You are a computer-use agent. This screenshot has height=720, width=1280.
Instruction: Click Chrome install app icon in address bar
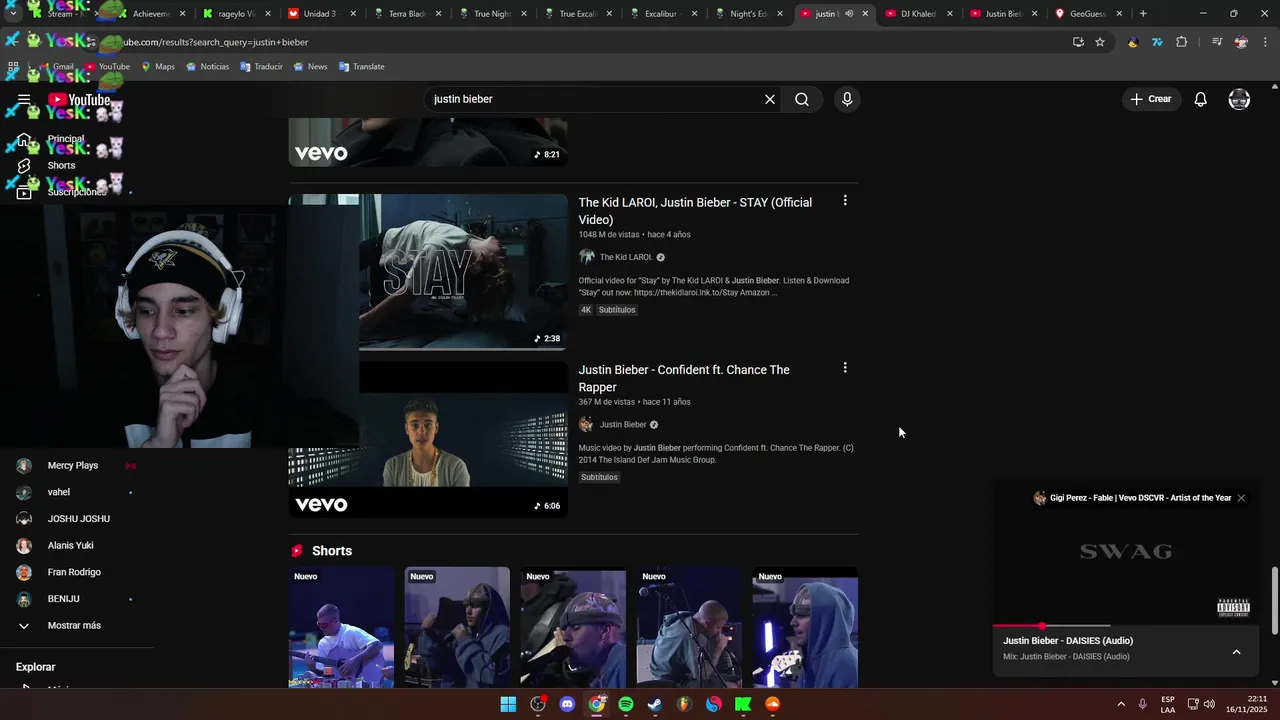tap(1078, 42)
